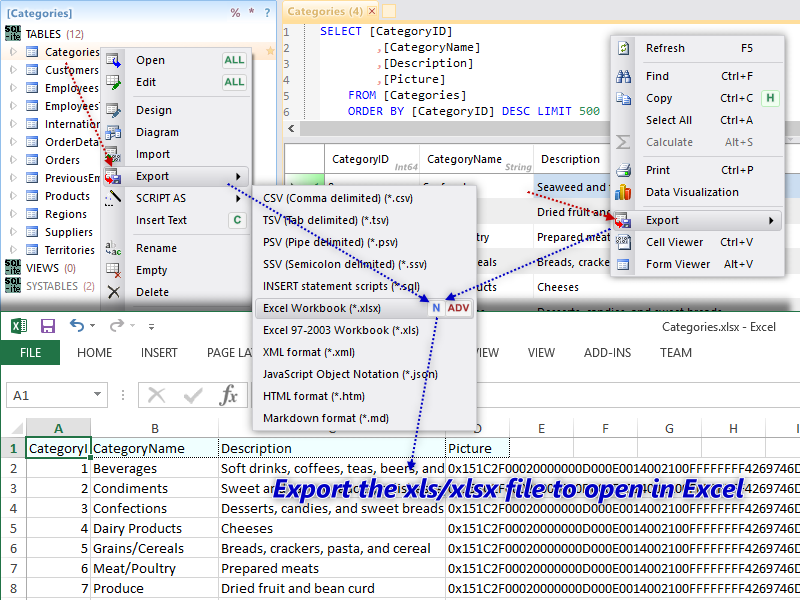Close the Categories (4) query tab
Viewport: 800px width, 600px height.
click(372, 11)
